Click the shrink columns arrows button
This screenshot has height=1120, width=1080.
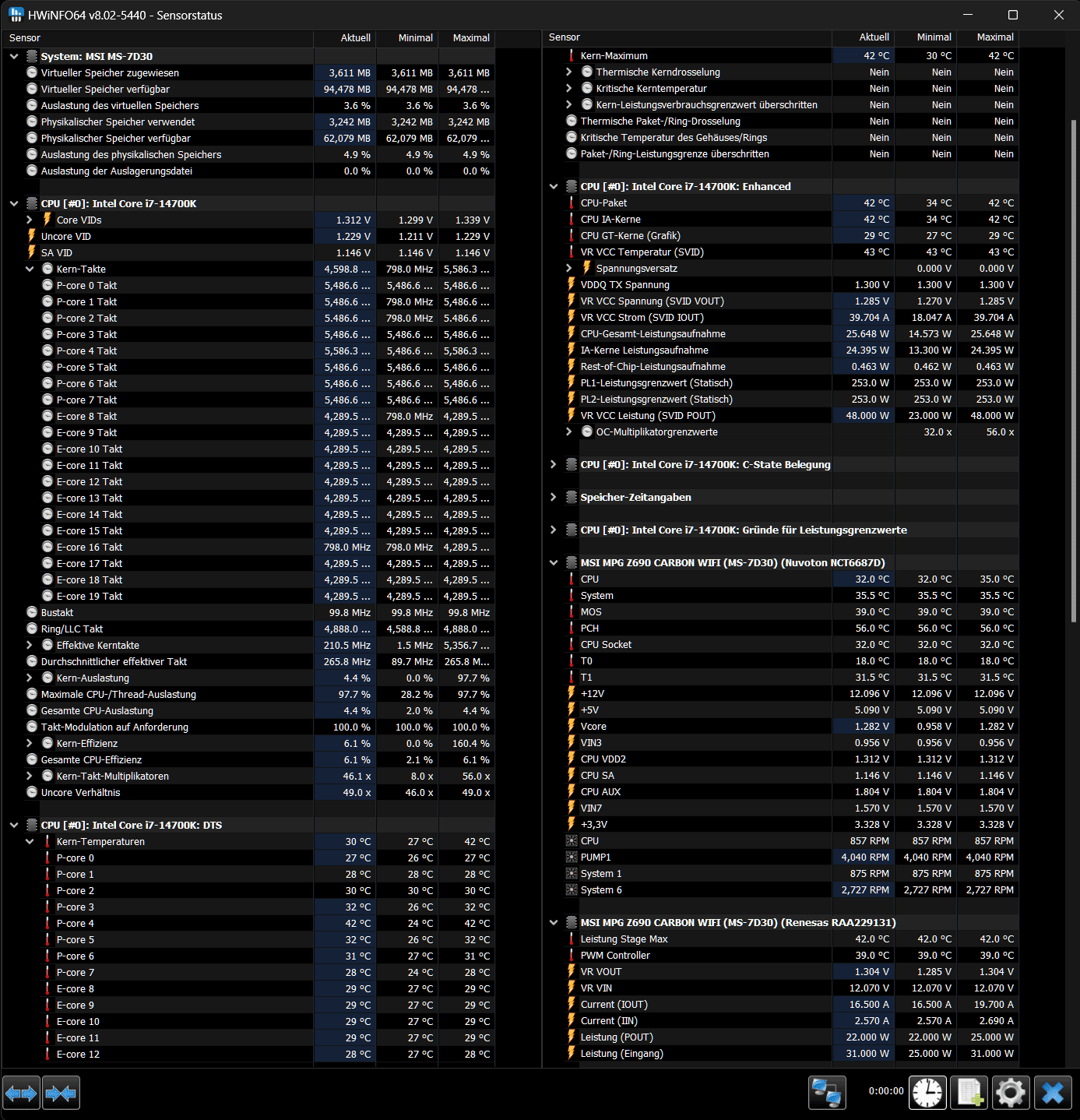click(x=61, y=1094)
